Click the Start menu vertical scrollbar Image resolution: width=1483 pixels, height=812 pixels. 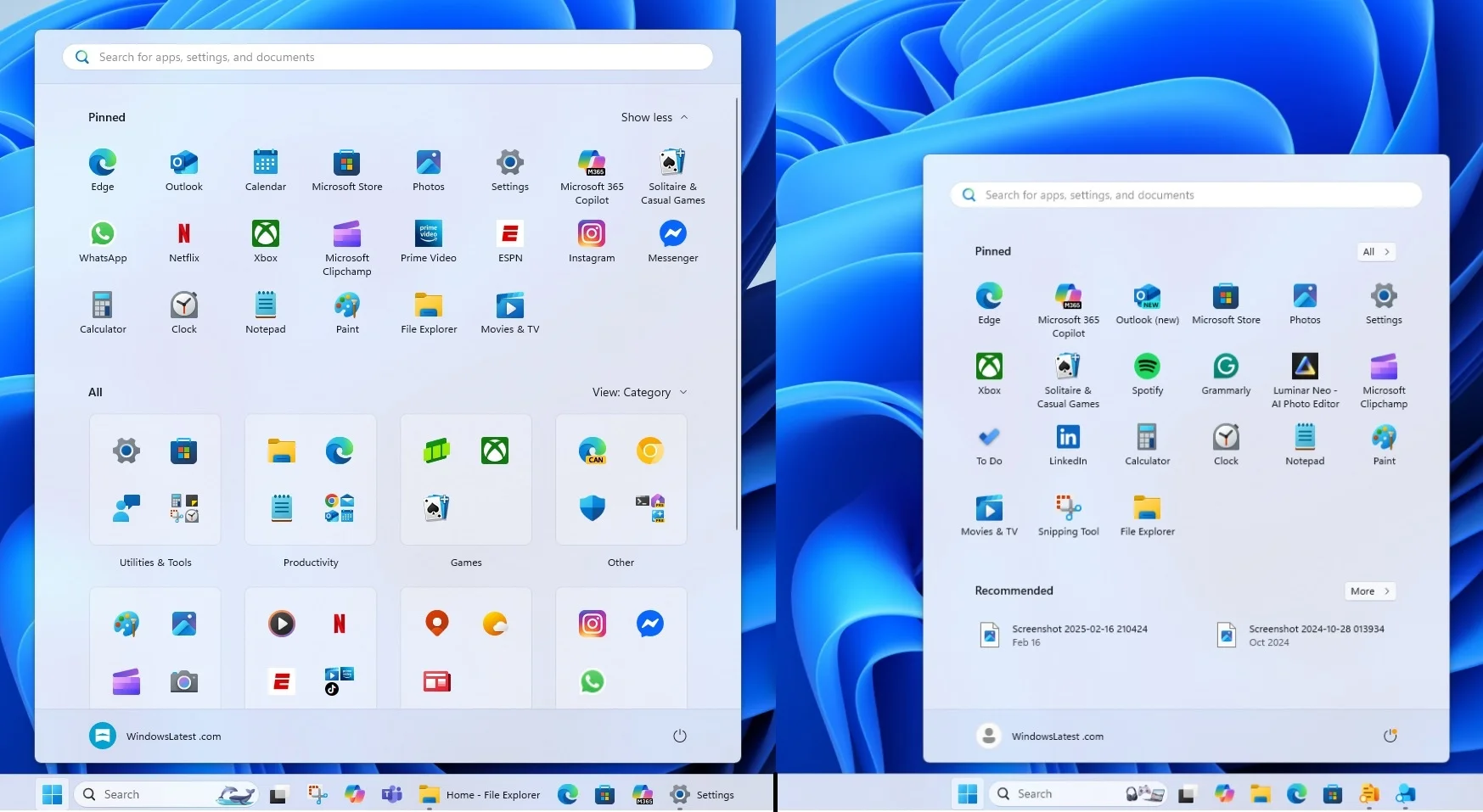pyautogui.click(x=736, y=314)
